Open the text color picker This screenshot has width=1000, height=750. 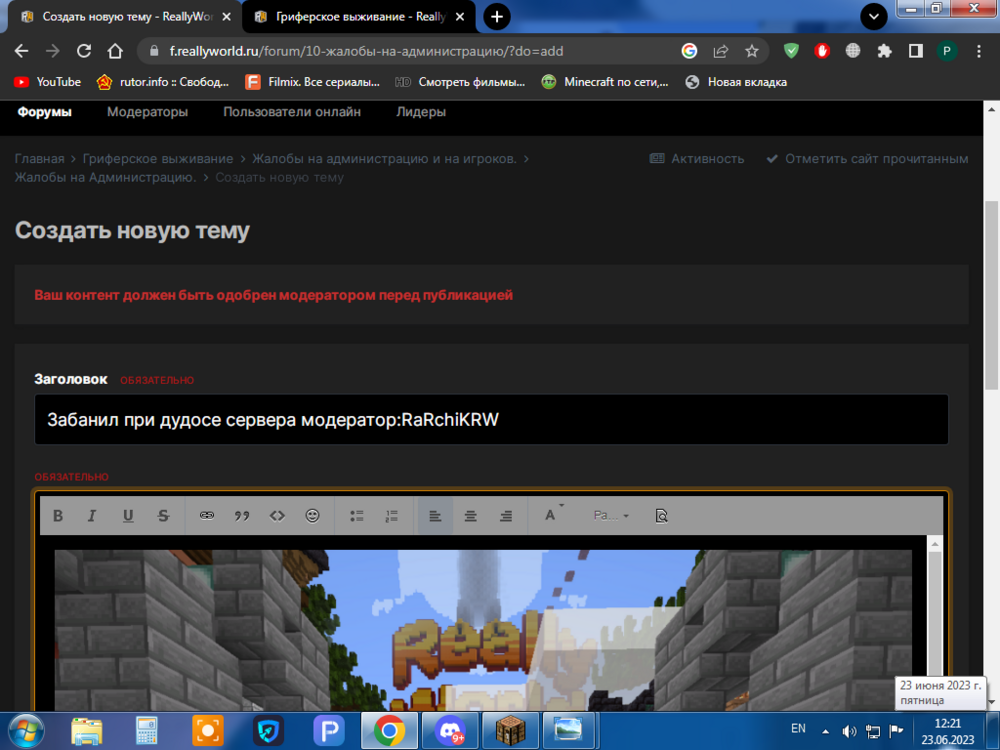pyautogui.click(x=552, y=515)
